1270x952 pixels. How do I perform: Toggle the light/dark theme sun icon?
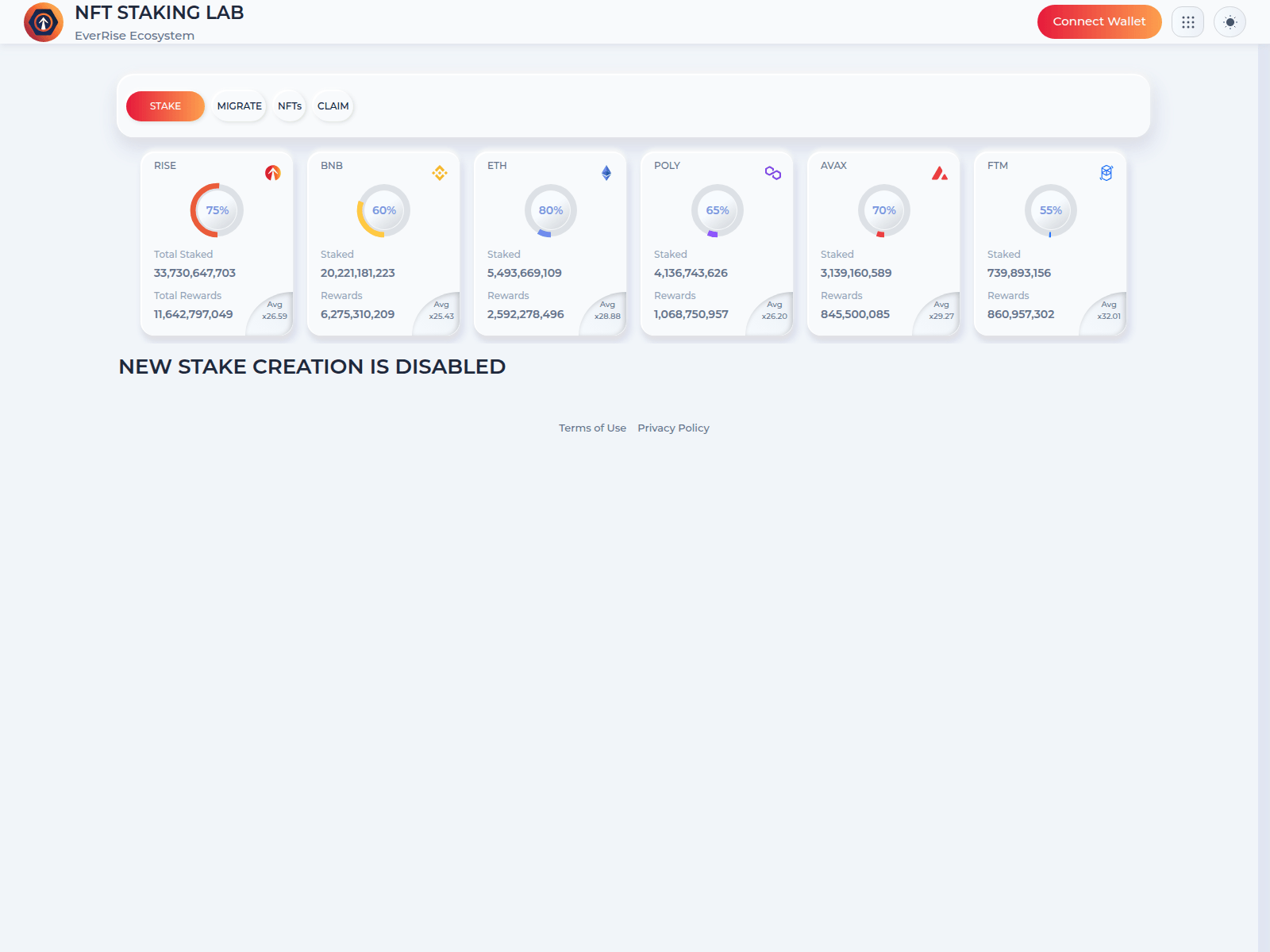1230,22
